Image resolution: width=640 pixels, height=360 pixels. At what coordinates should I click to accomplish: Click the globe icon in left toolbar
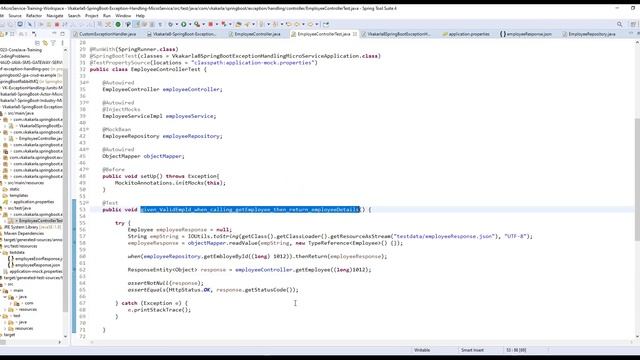pyautogui.click(x=20, y=24)
